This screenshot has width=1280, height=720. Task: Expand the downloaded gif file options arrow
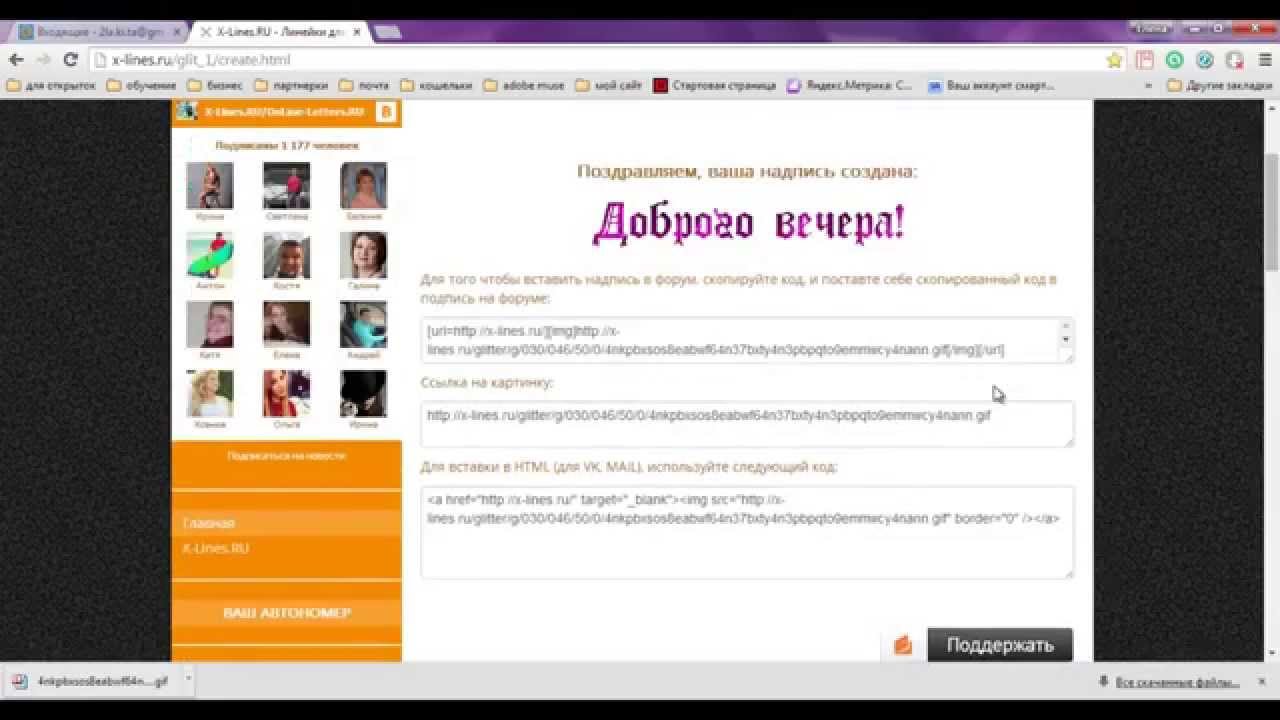coord(188,679)
